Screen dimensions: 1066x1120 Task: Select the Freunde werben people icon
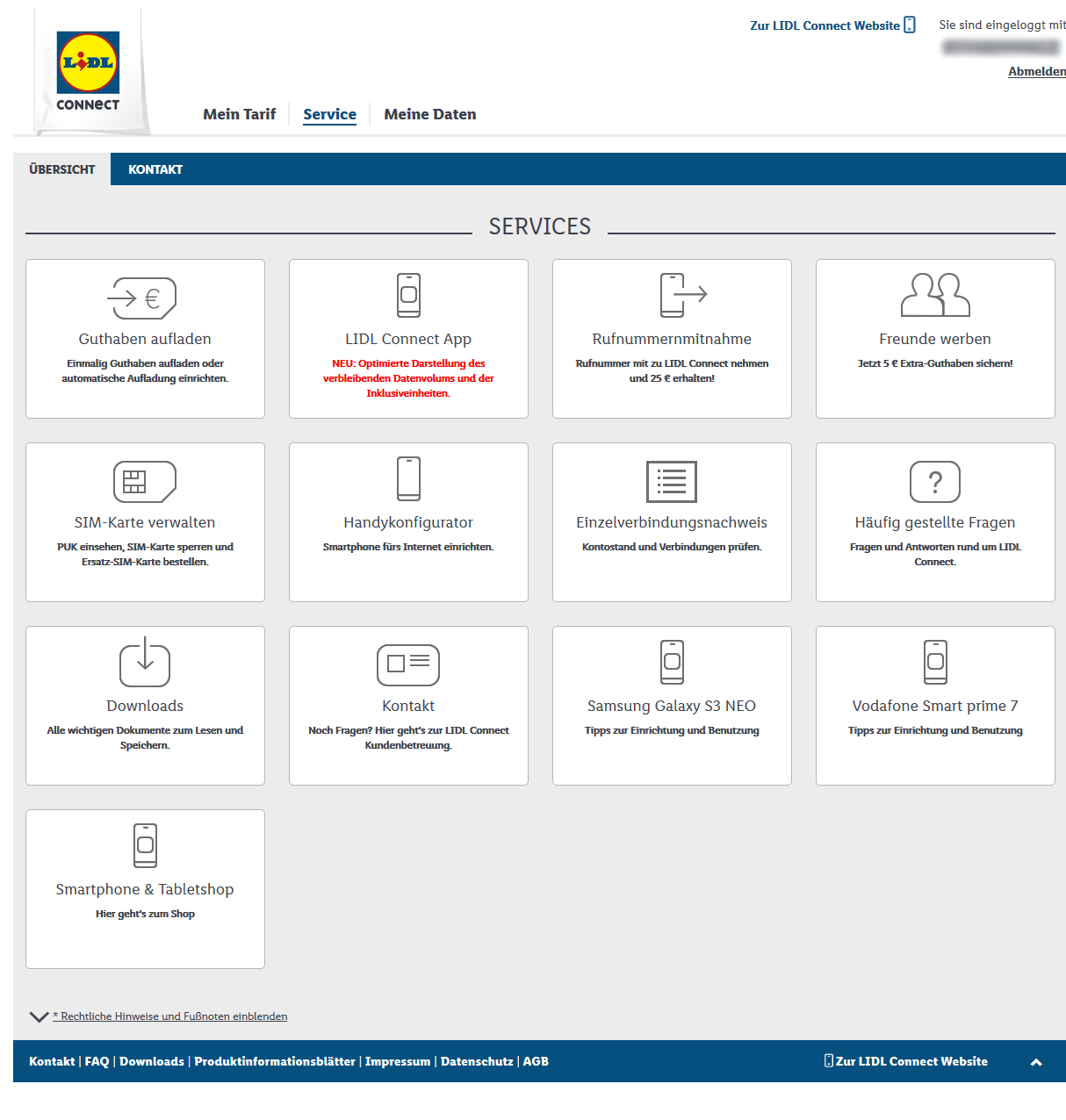[935, 295]
